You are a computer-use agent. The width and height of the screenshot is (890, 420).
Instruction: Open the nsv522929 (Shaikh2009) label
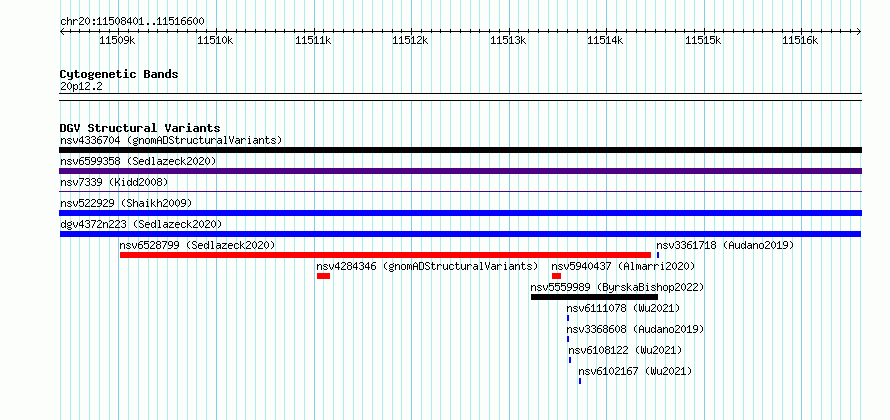click(126, 203)
